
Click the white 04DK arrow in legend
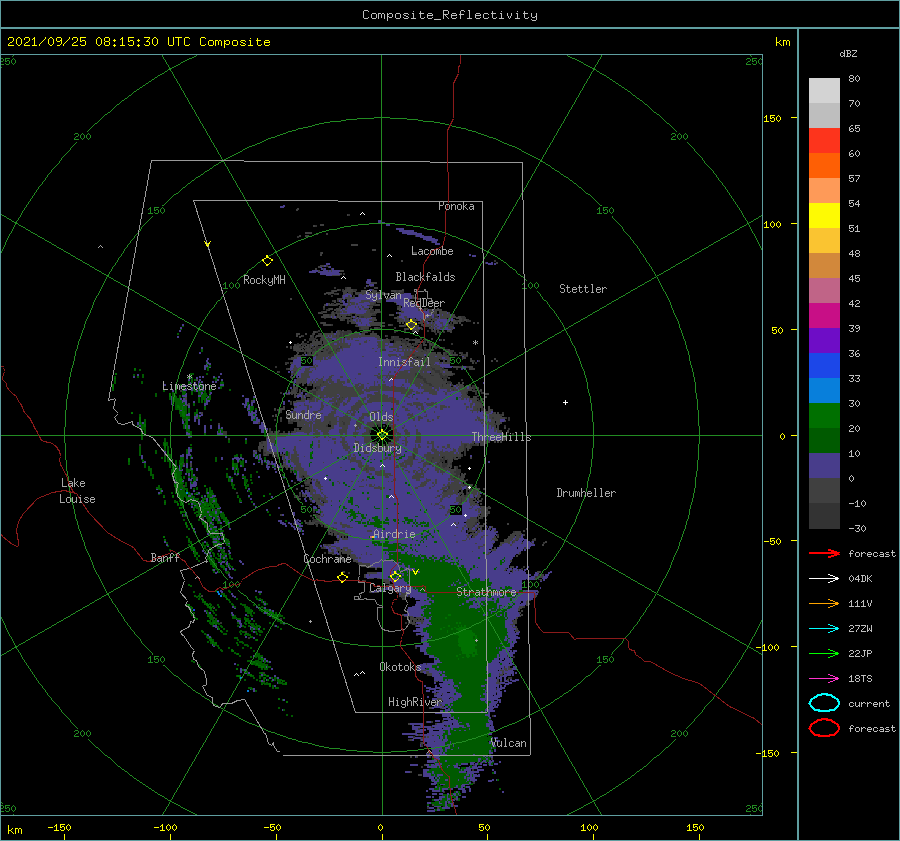824,579
